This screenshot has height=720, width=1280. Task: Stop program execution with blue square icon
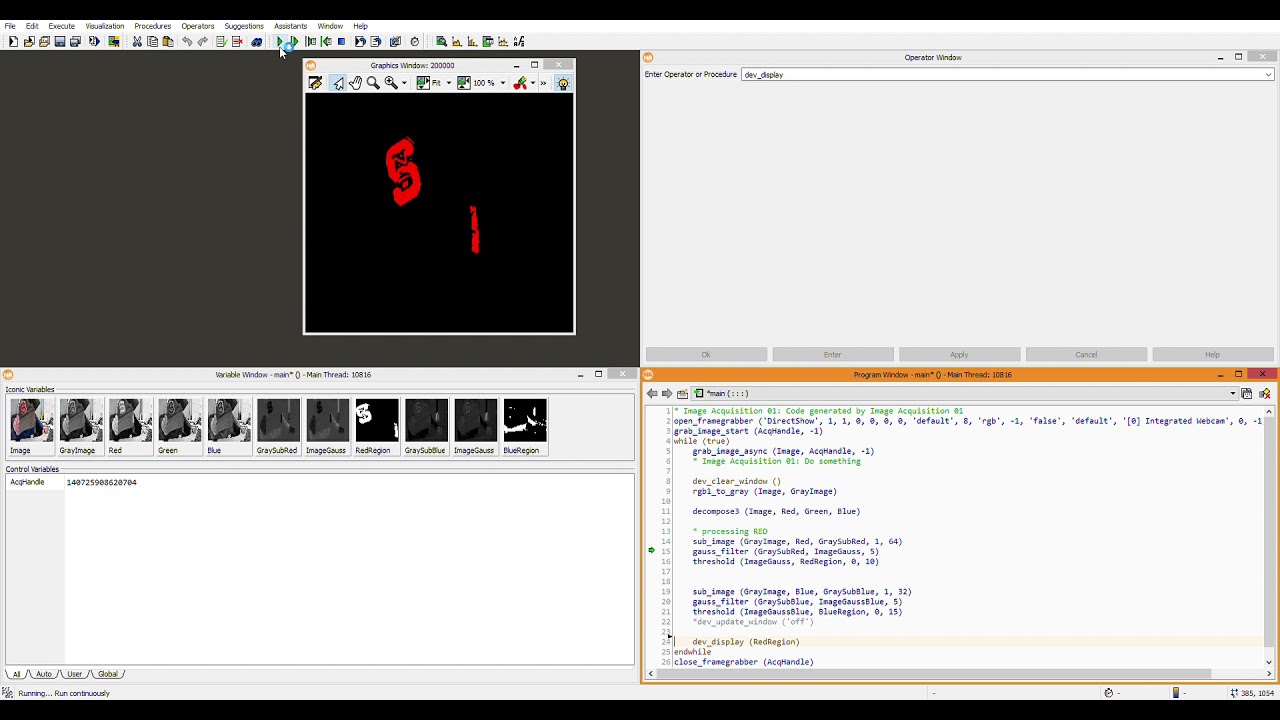[342, 41]
